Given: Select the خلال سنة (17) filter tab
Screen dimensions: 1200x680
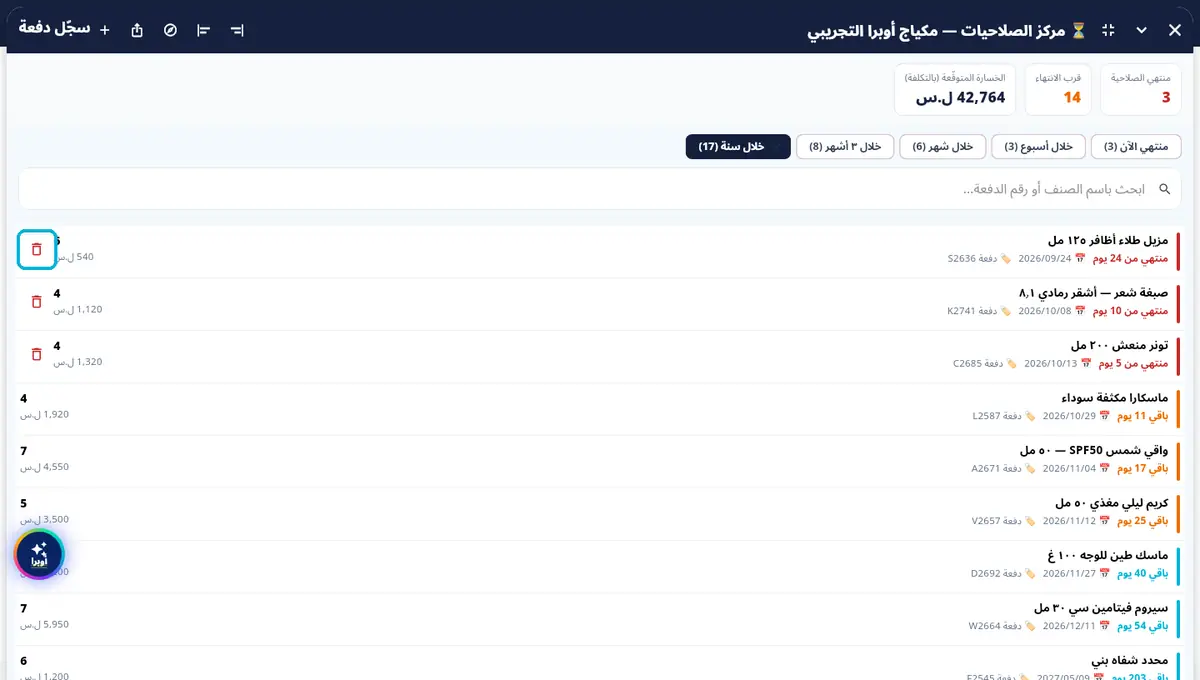Looking at the screenshot, I should 738,147.
